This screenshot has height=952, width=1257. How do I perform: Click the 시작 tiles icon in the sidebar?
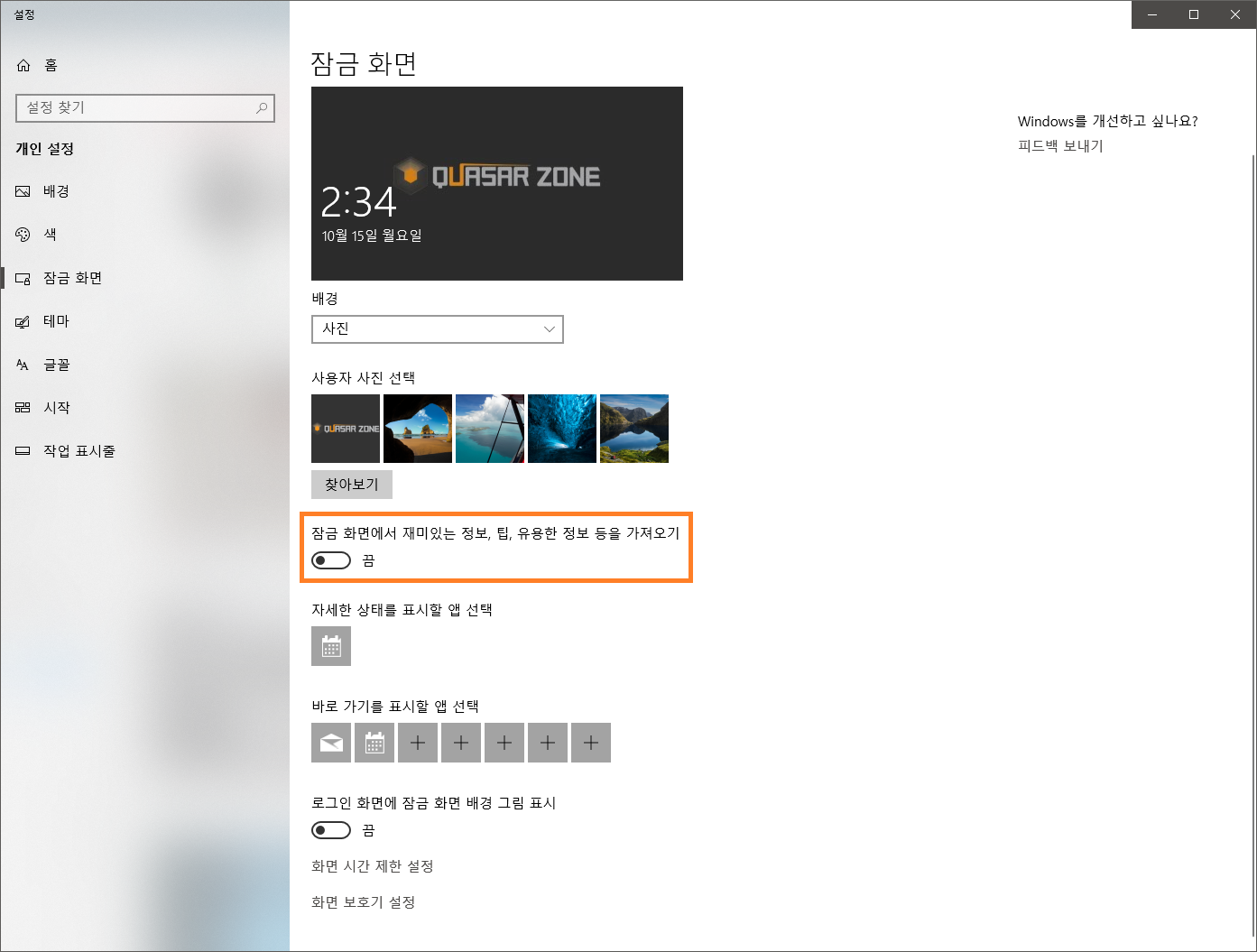point(23,408)
